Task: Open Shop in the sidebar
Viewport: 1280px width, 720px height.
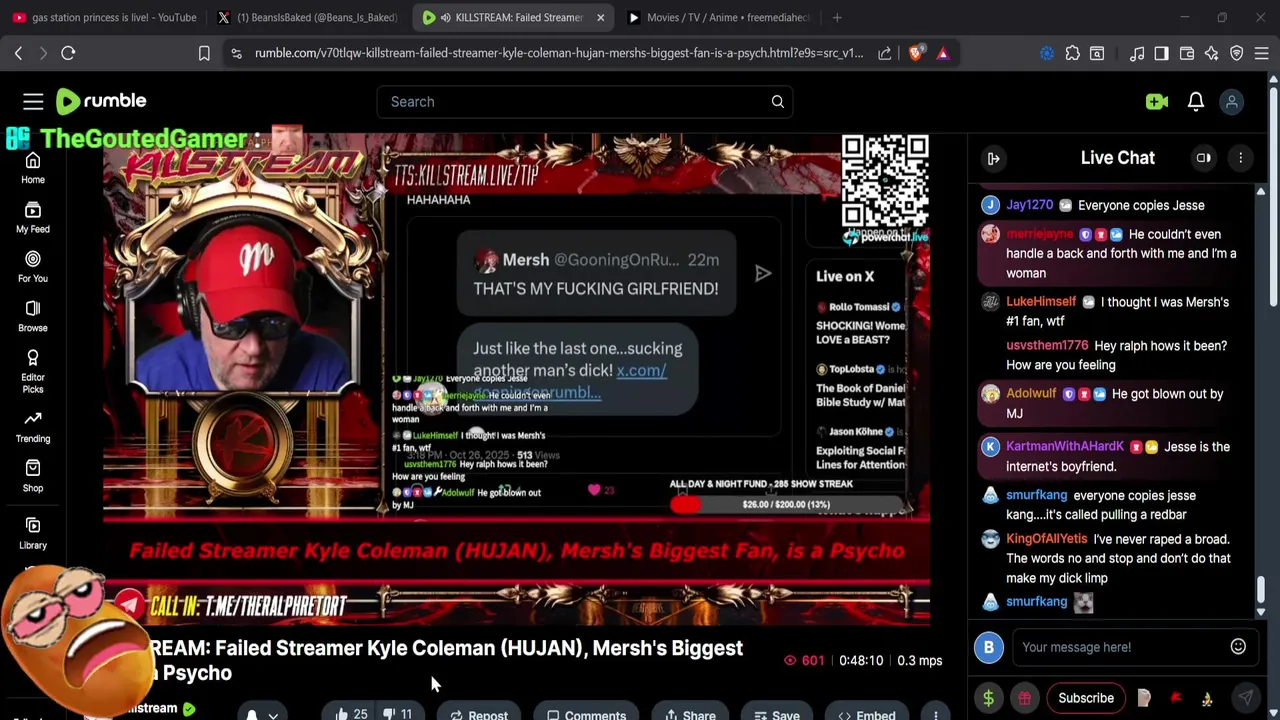Action: (33, 476)
